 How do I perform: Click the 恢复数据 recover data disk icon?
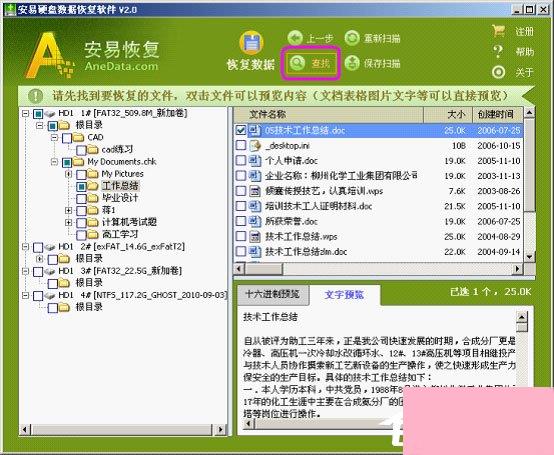(251, 43)
